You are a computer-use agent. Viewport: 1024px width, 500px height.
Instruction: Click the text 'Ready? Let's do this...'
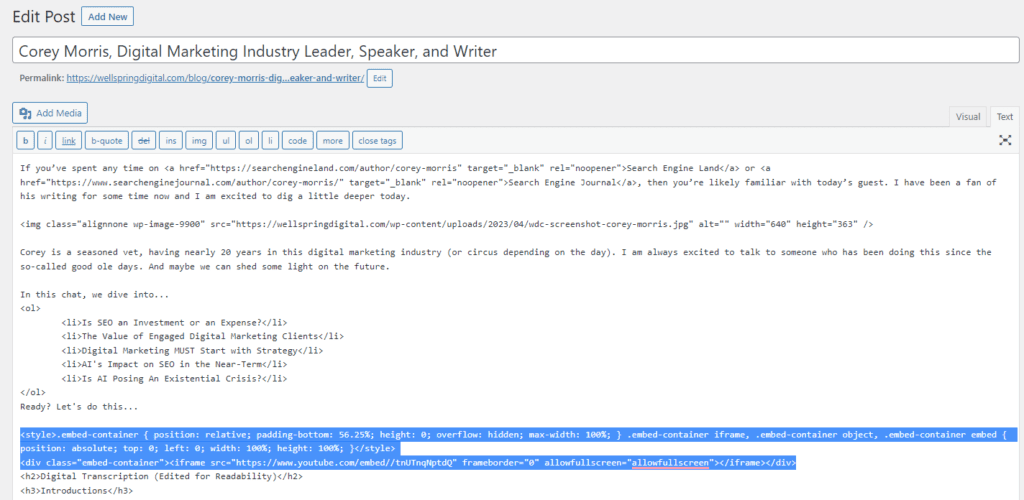[x=79, y=407]
